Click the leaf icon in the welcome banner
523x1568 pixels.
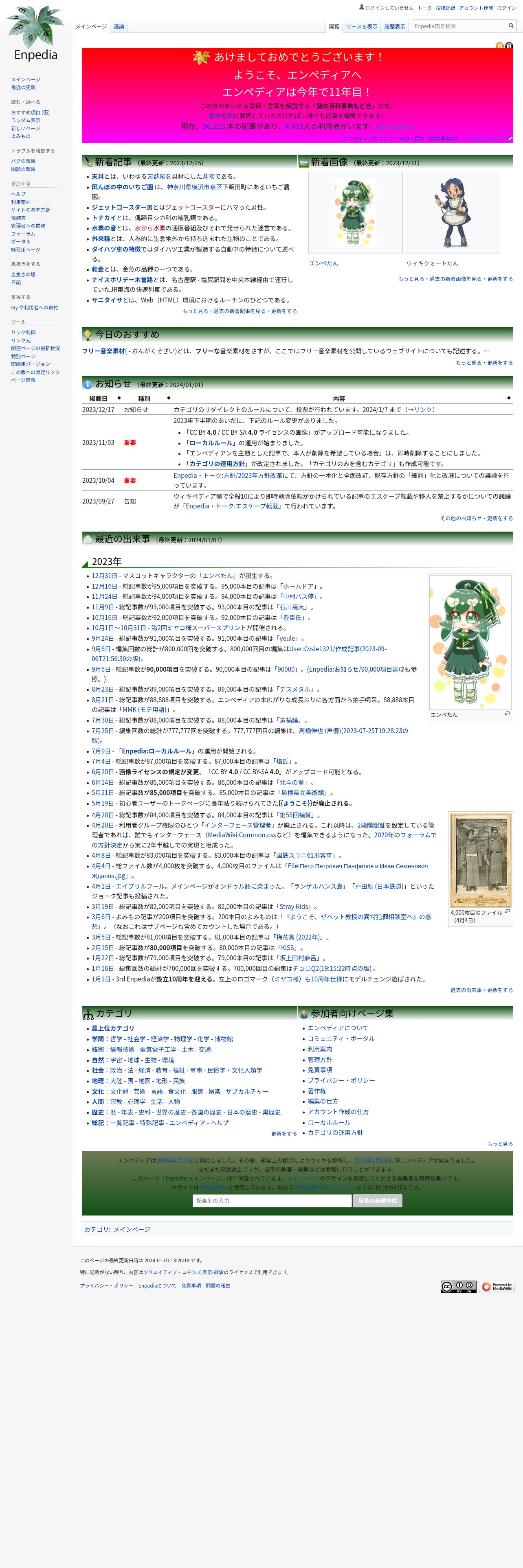click(x=201, y=57)
